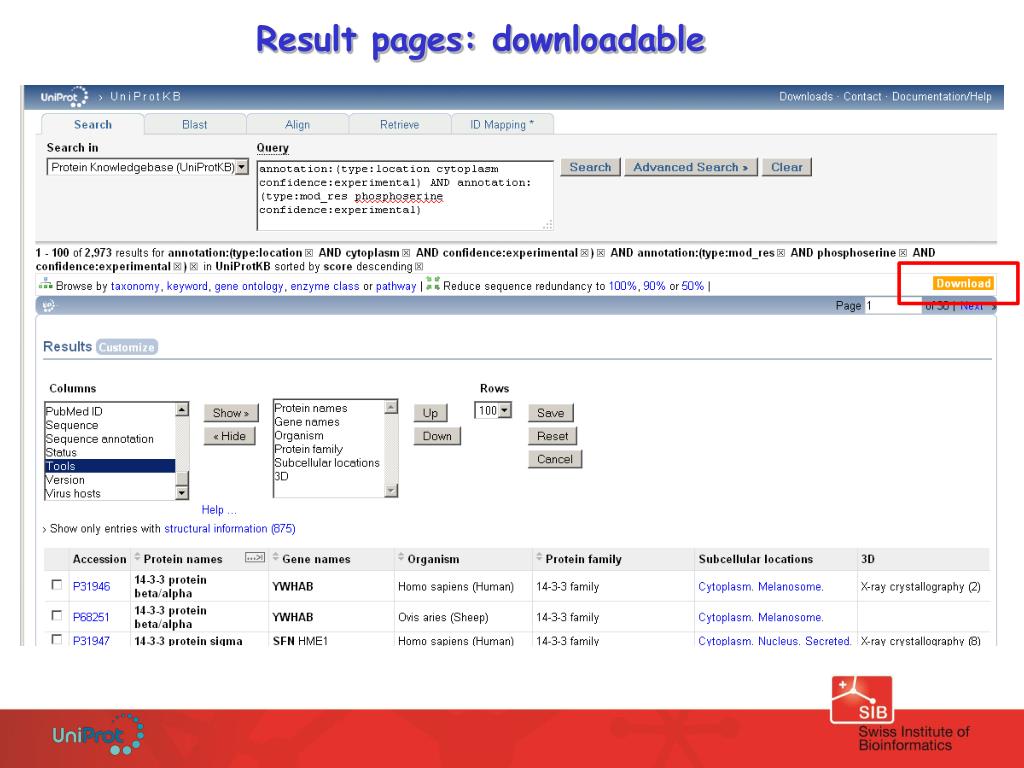Expand Show only entries with structural information

pyautogui.click(x=44, y=529)
